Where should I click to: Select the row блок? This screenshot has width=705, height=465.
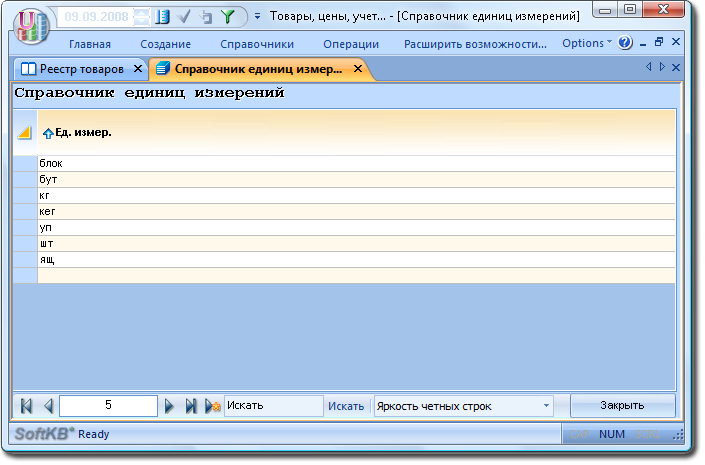pos(356,163)
